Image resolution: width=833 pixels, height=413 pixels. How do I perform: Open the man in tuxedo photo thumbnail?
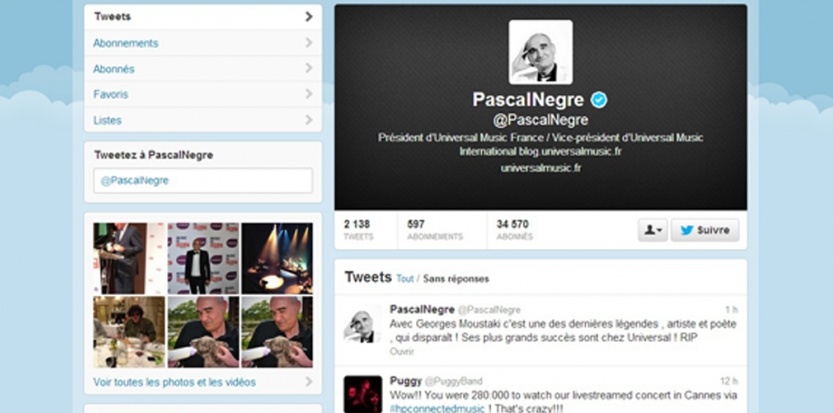coord(203,258)
